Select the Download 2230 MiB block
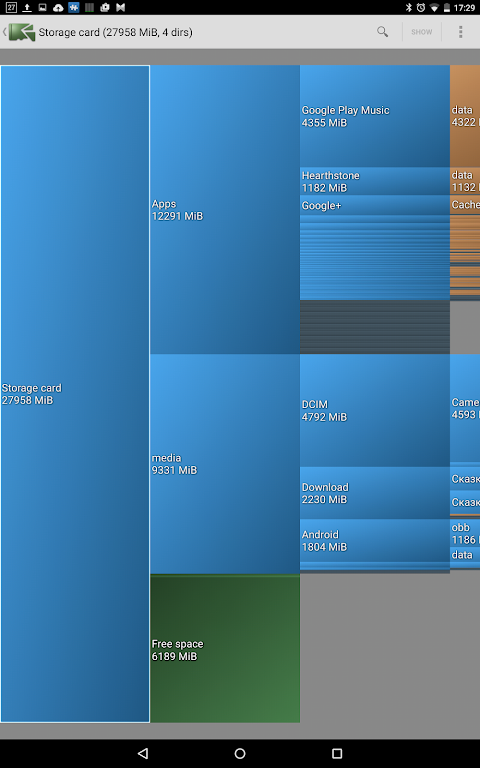The image size is (480, 768). pyautogui.click(x=375, y=493)
